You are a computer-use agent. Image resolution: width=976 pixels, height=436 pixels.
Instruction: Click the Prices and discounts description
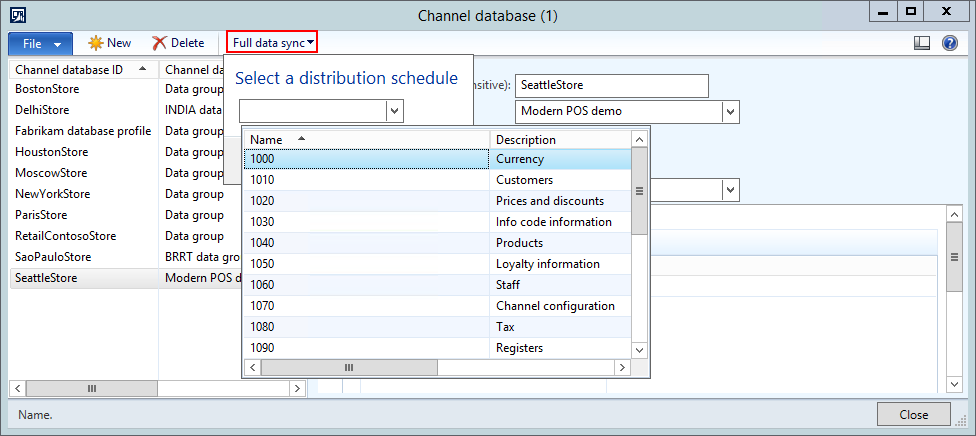click(560, 201)
